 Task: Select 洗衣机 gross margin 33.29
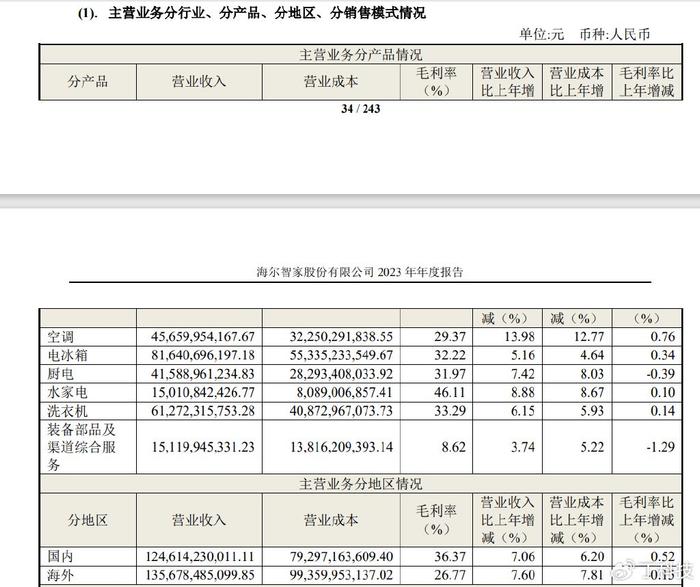click(x=450, y=411)
